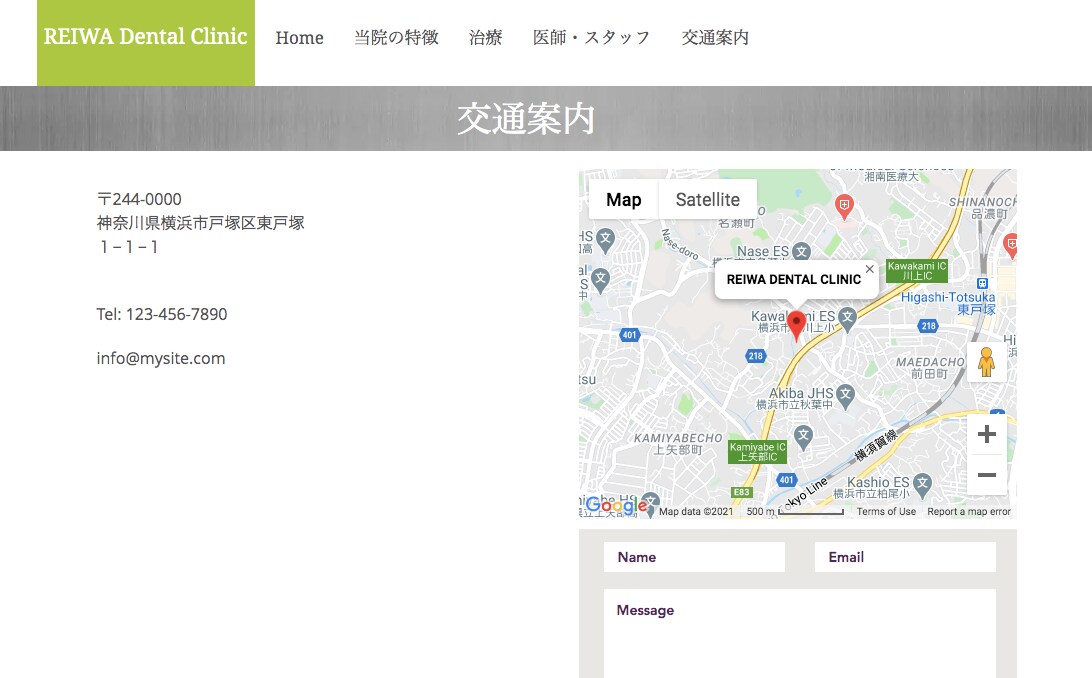This screenshot has height=678, width=1092.
Task: Click the Akiba JHS school marker
Action: [845, 395]
